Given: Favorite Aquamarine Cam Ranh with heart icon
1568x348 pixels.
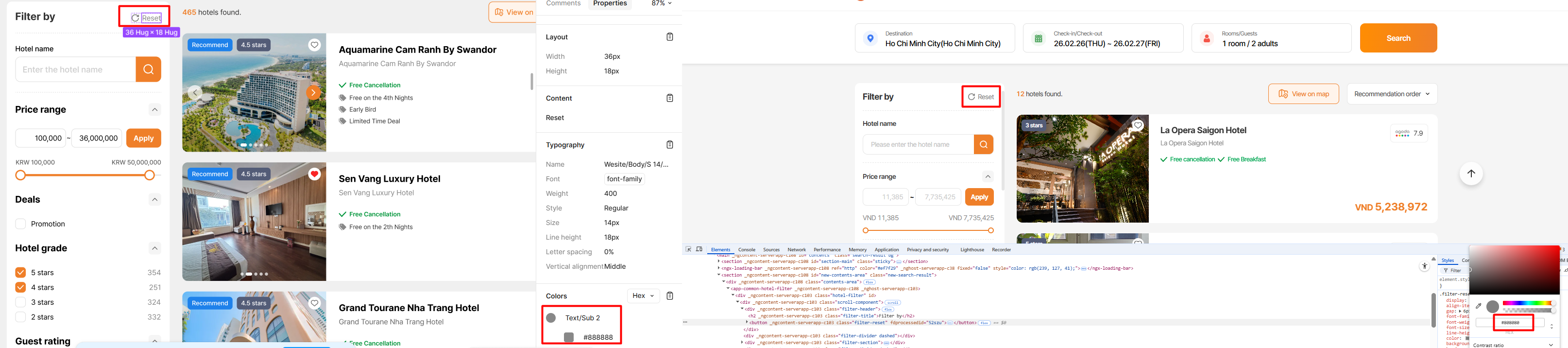Looking at the screenshot, I should 314,45.
